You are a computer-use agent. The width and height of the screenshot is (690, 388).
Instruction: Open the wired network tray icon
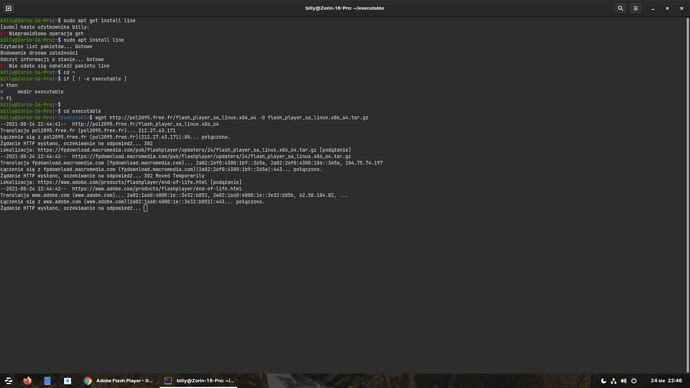click(x=613, y=381)
